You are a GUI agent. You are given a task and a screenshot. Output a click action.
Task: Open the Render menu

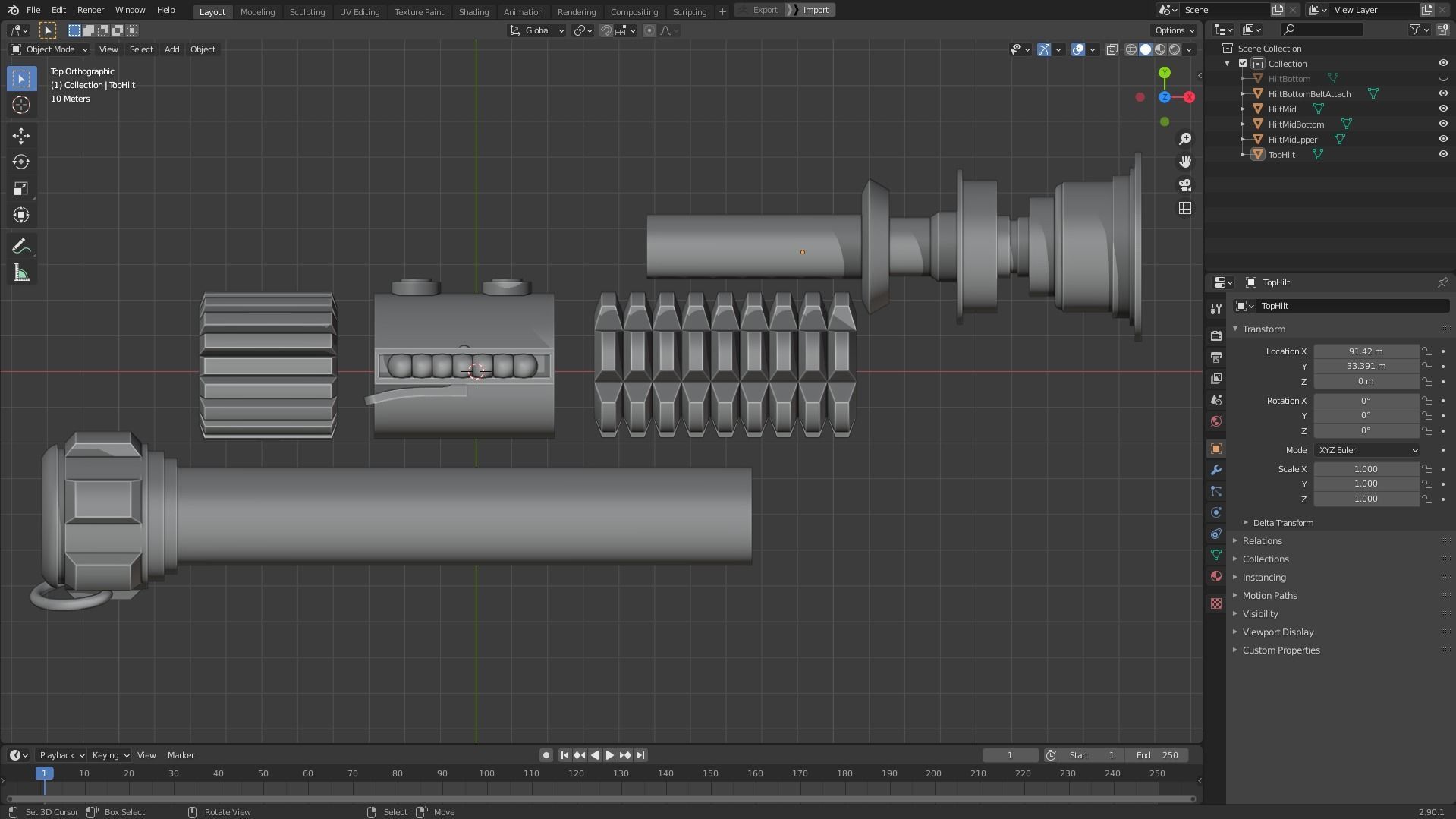point(90,10)
